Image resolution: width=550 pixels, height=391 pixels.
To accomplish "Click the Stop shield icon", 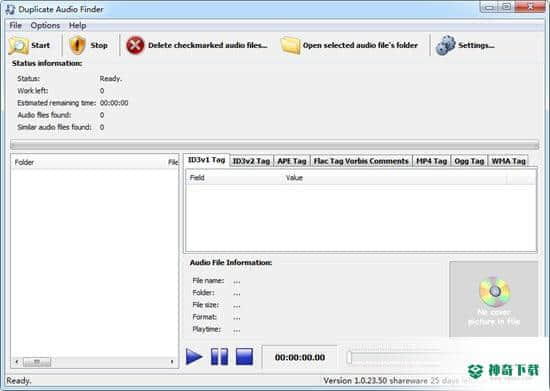I will pos(77,45).
